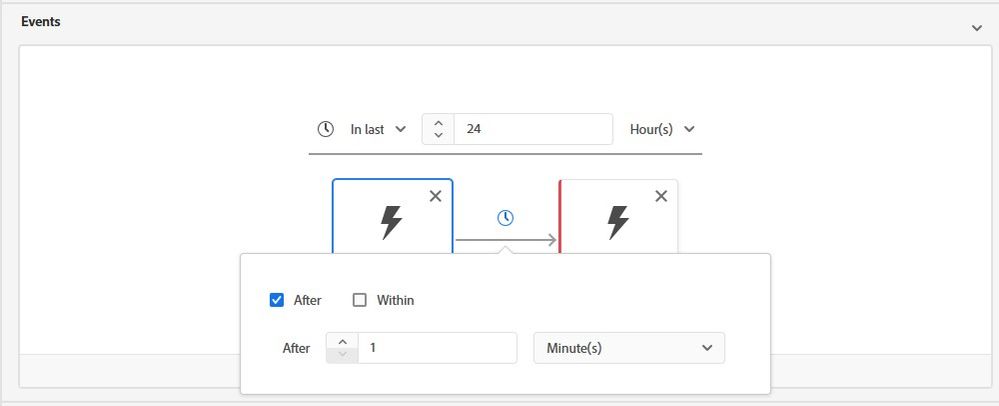
Task: Collapse the Events panel chevron
Action: pos(977,28)
